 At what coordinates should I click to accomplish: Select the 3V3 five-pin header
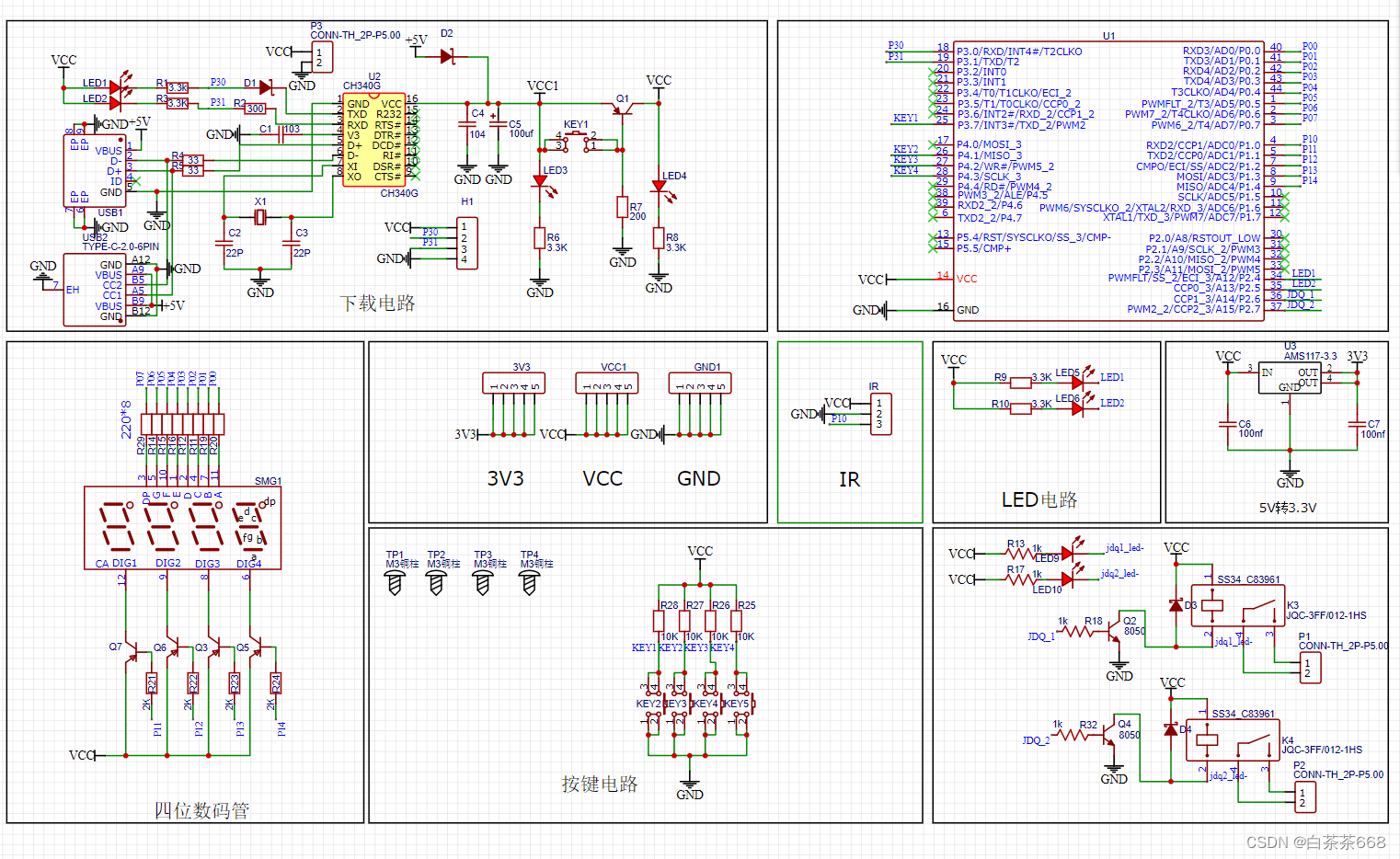514,383
